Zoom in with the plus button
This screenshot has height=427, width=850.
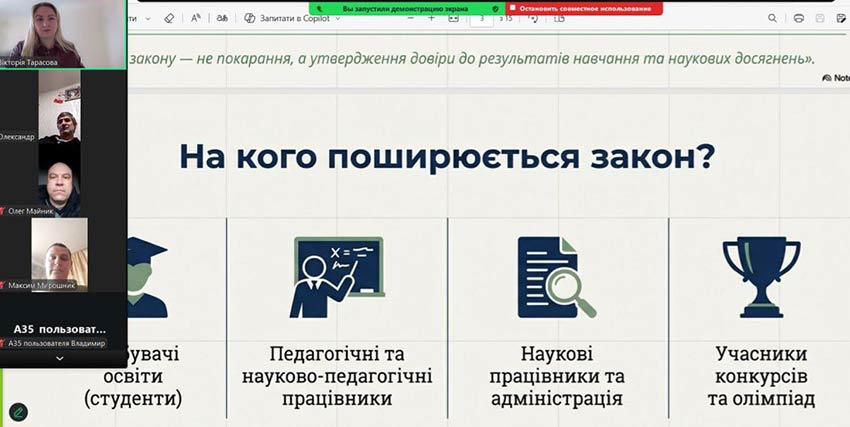pos(432,18)
